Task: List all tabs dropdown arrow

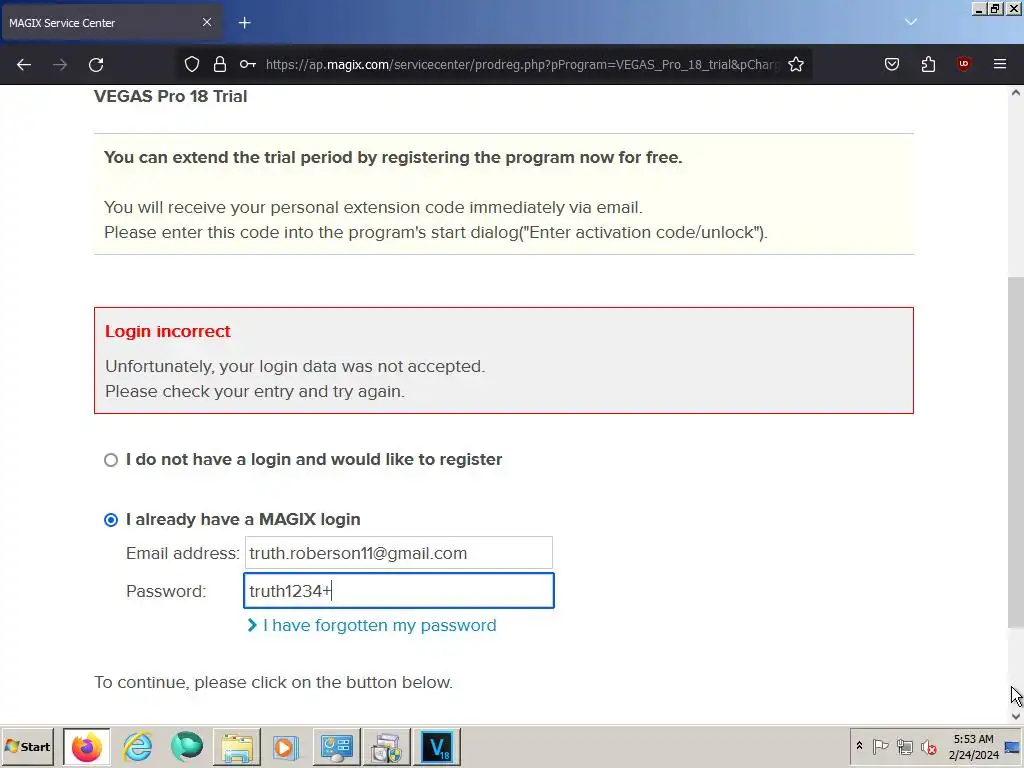Action: [911, 22]
